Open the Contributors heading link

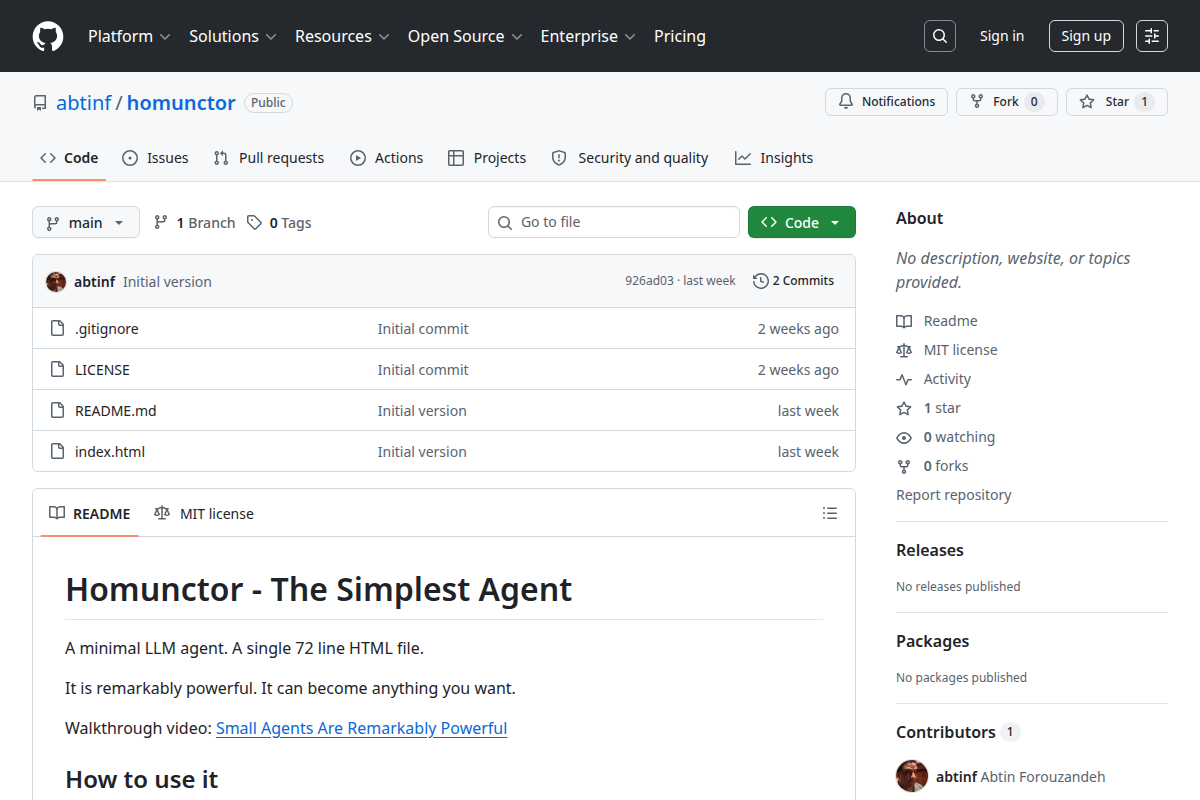[958, 732]
